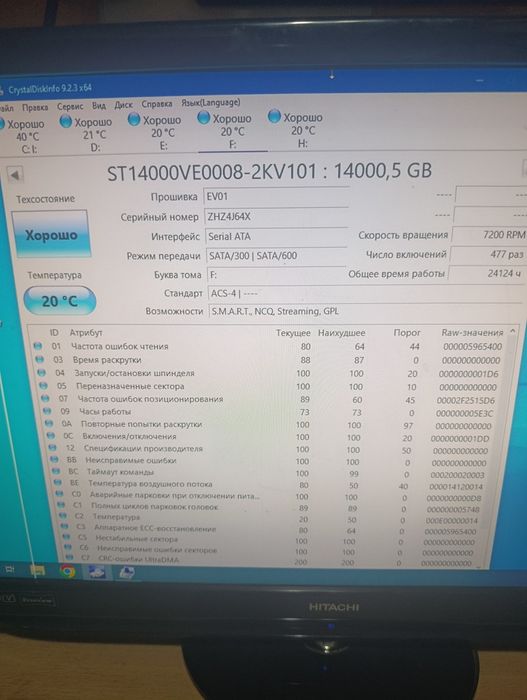Go to previous disk with left arrow button
Screen dimensions: 527x700
15,175
